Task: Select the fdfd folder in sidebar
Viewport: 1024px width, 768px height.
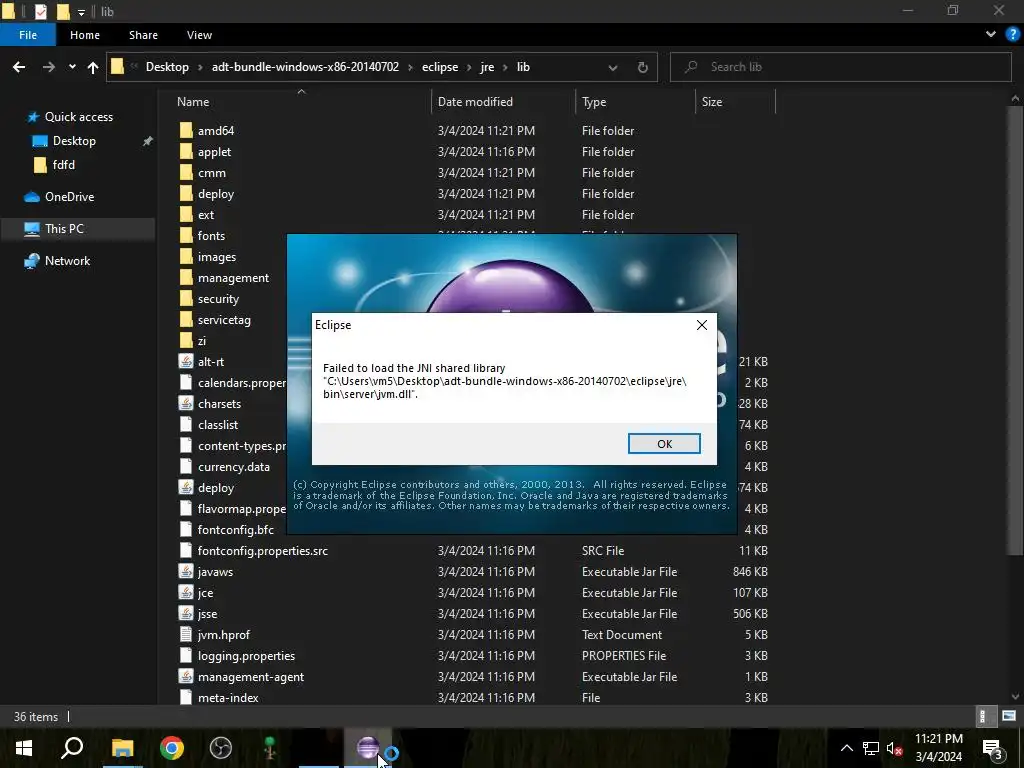Action: (63, 165)
